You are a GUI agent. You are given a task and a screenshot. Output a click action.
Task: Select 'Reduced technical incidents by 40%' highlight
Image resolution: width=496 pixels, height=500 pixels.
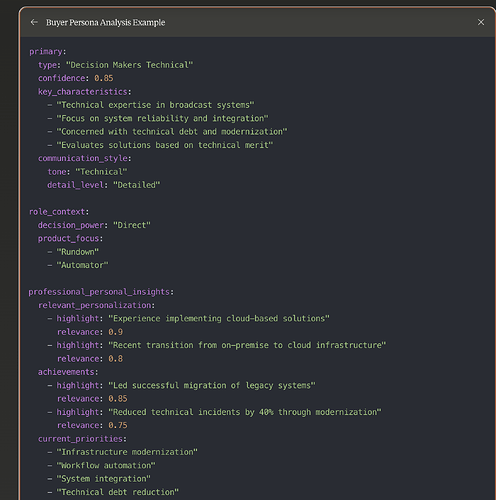click(x=245, y=412)
